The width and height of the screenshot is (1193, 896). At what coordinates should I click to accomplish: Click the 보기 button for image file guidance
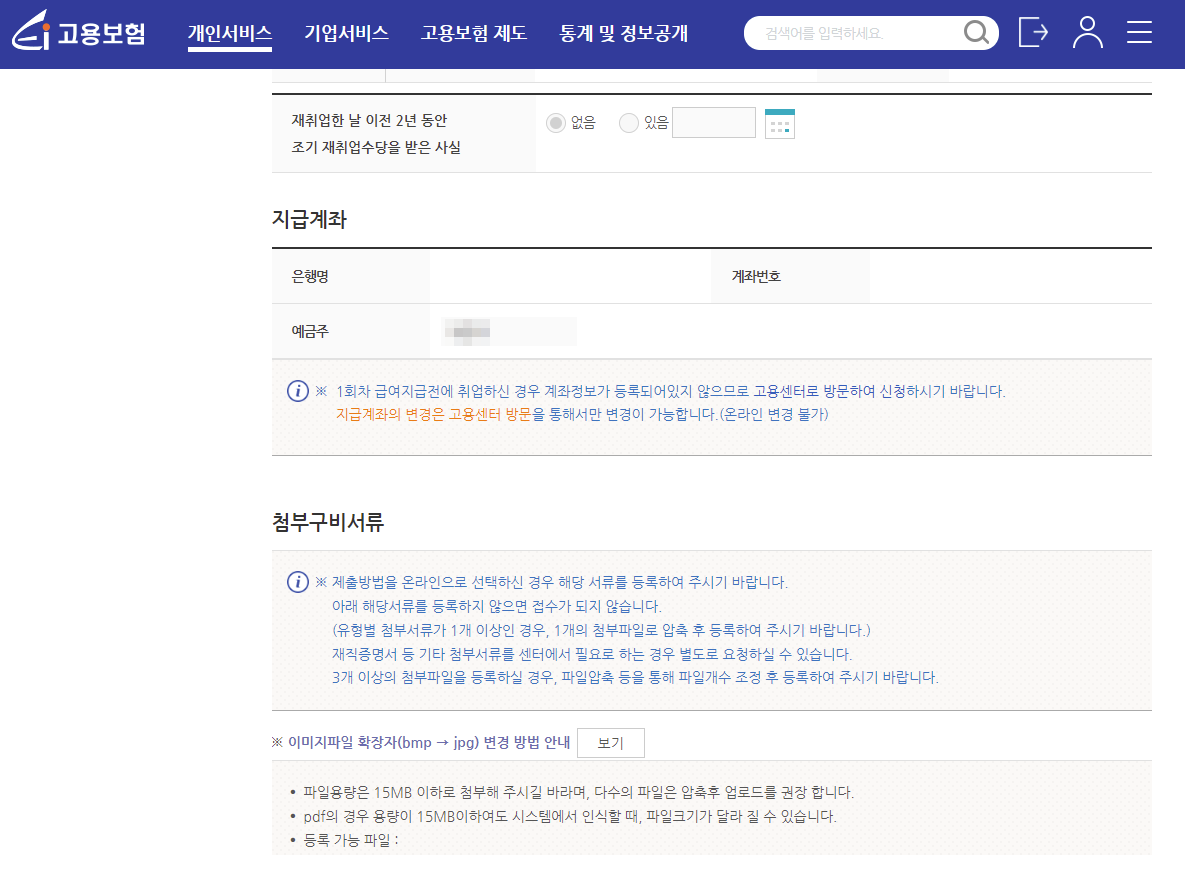610,743
